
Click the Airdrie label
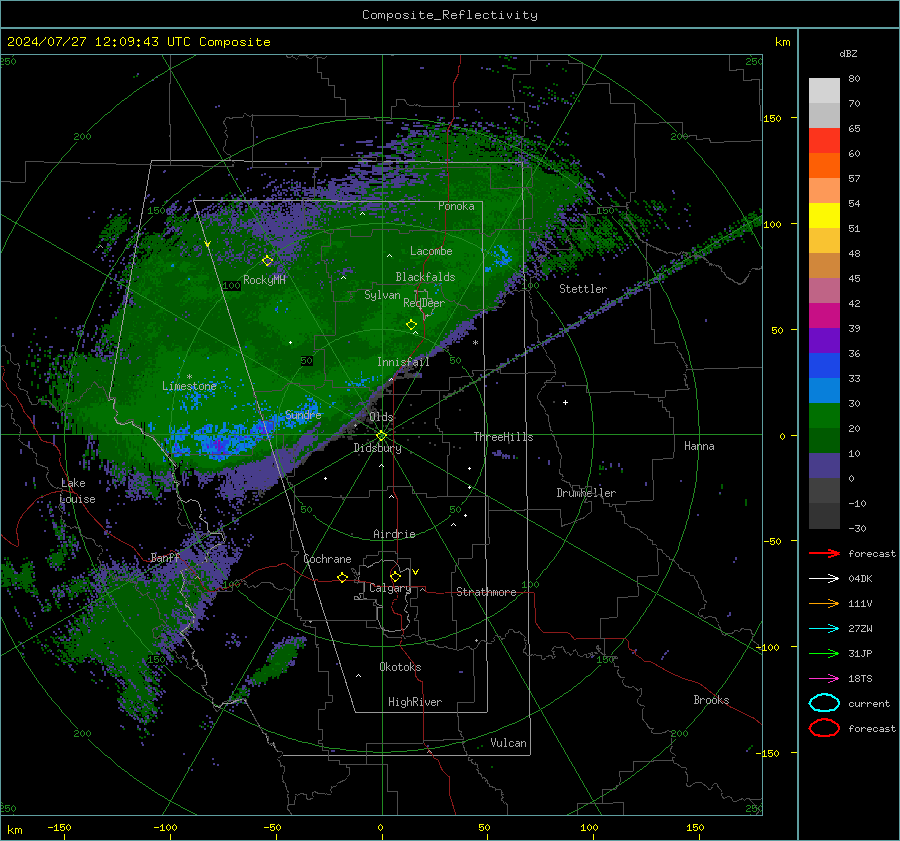pyautogui.click(x=394, y=534)
